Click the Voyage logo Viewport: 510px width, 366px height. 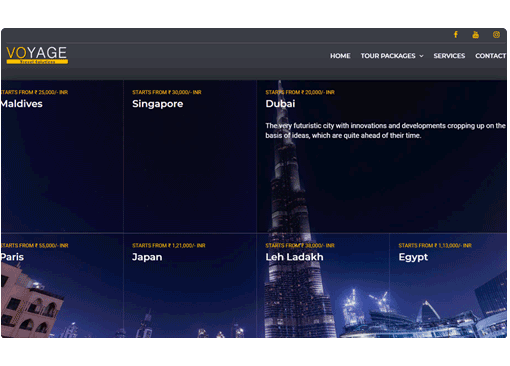[37, 55]
